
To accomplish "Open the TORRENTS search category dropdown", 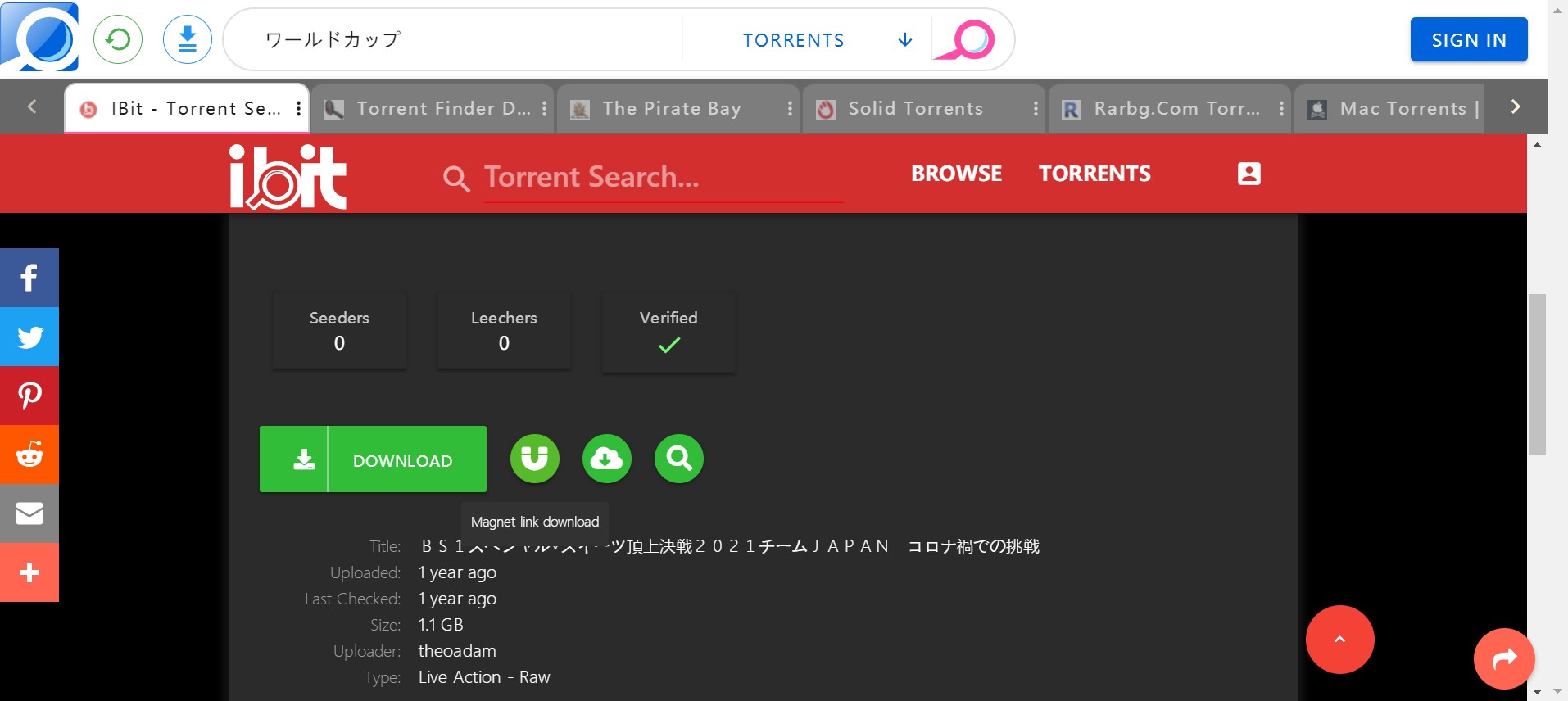I will click(827, 40).
